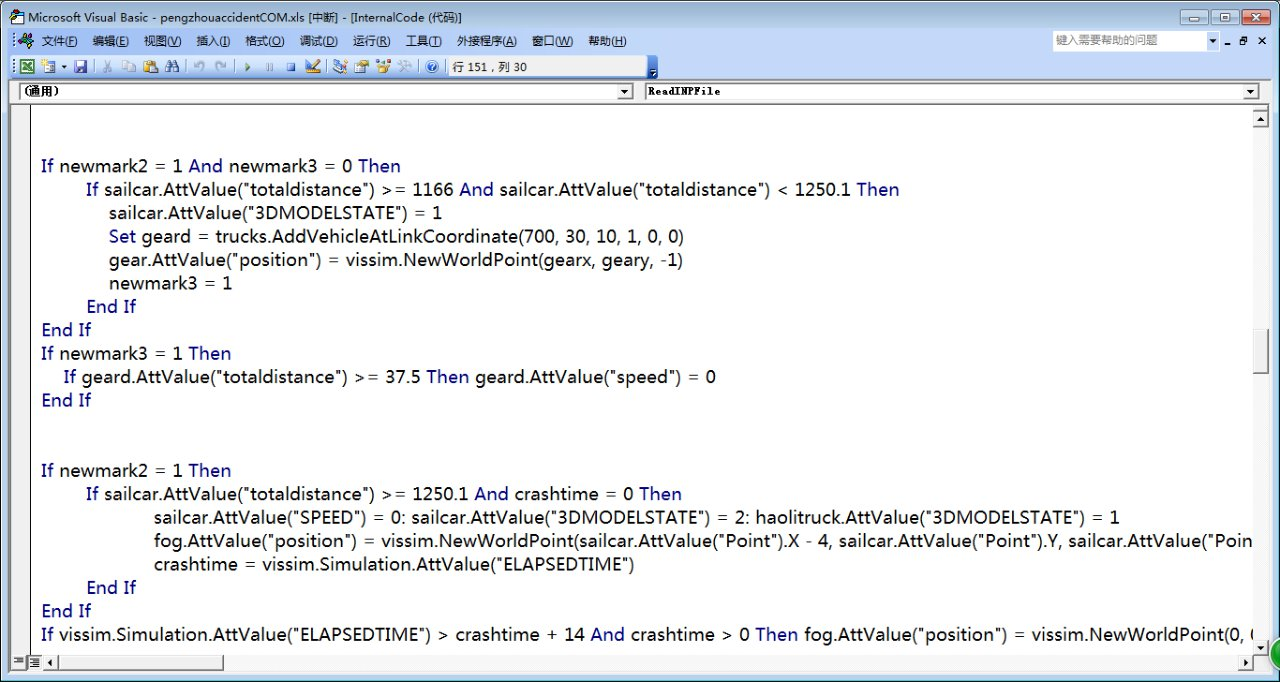
Task: Toggle Design Mode icon
Action: (x=312, y=67)
